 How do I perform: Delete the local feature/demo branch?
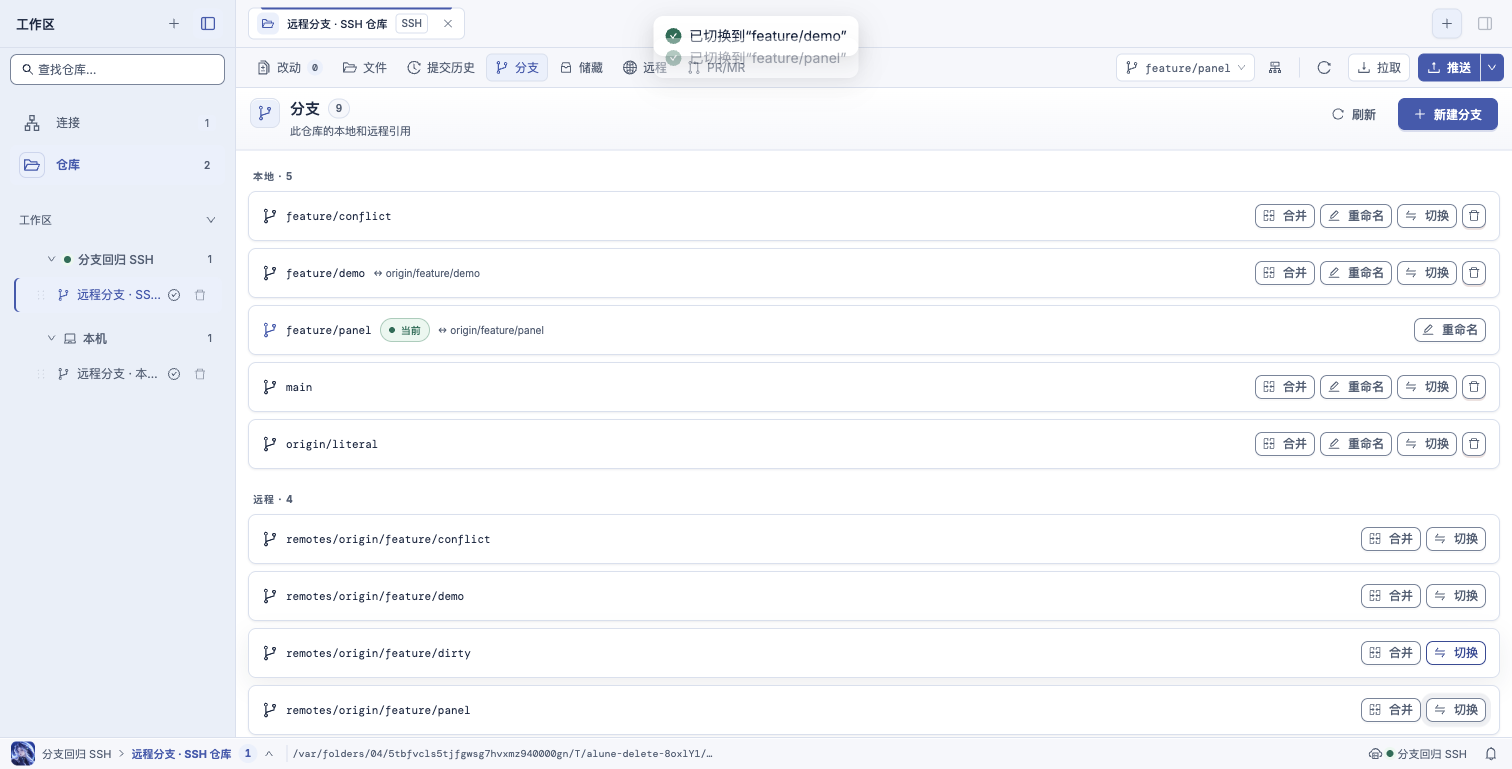1474,273
